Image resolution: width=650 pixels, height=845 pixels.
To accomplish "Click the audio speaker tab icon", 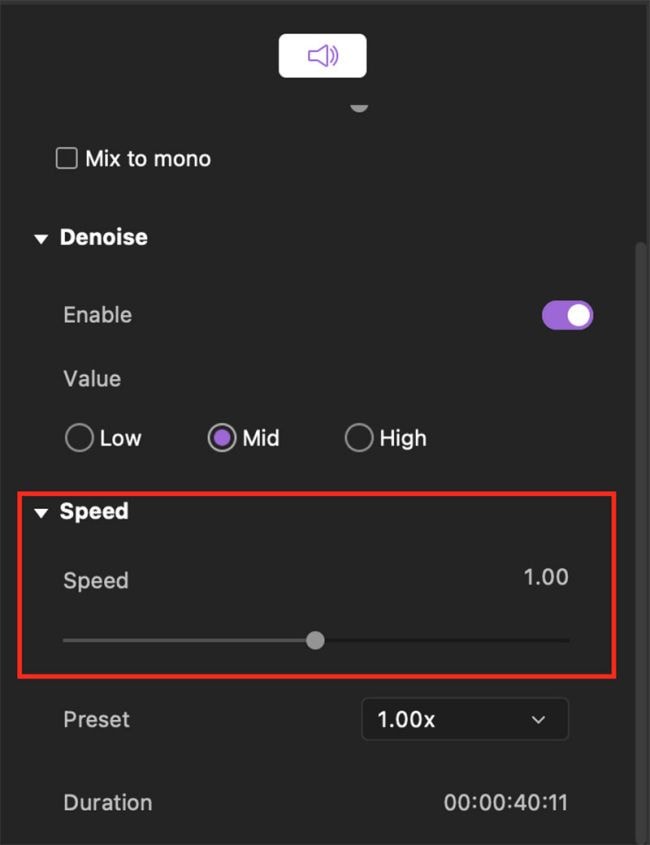I will [322, 56].
